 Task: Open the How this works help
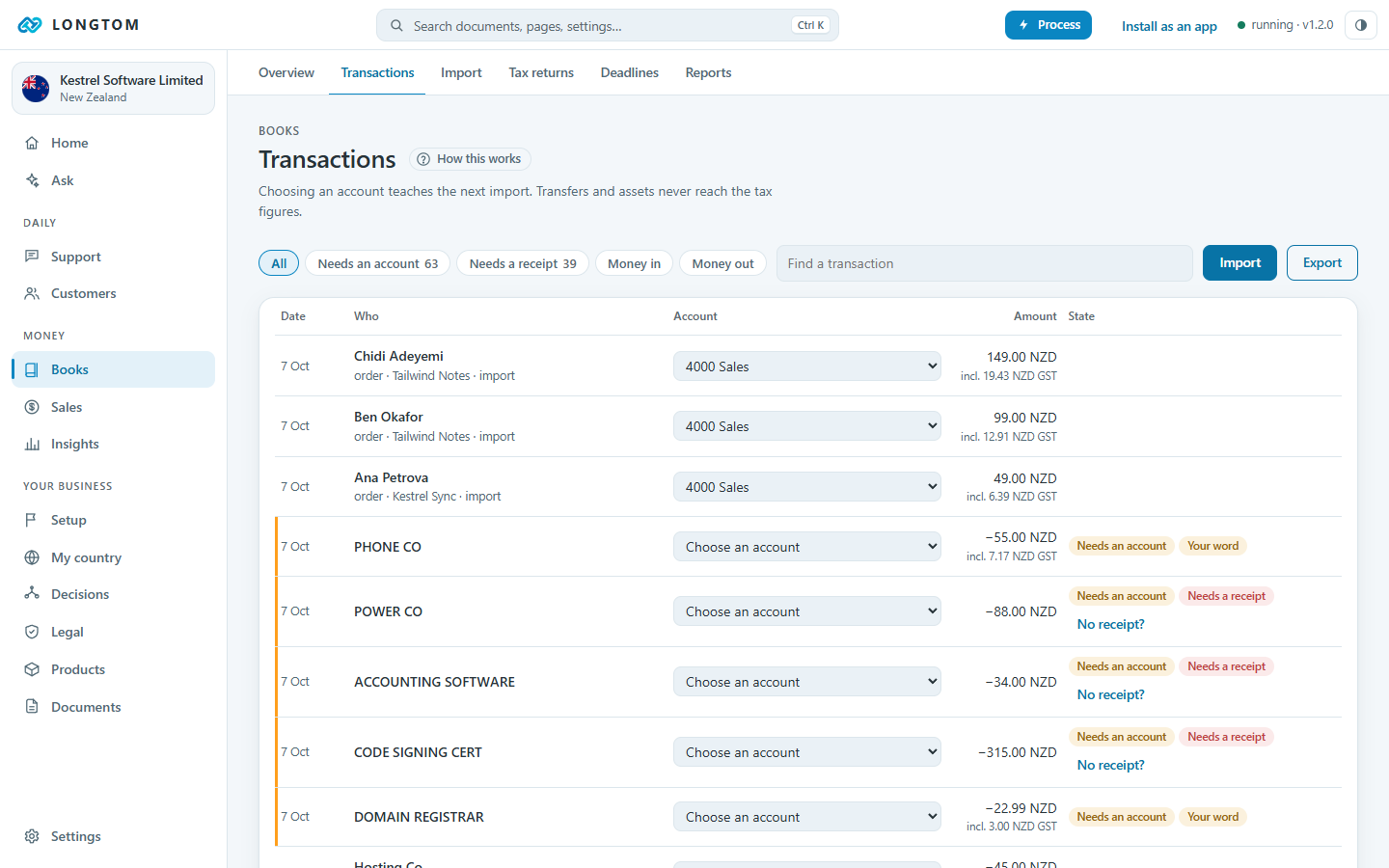(x=470, y=159)
